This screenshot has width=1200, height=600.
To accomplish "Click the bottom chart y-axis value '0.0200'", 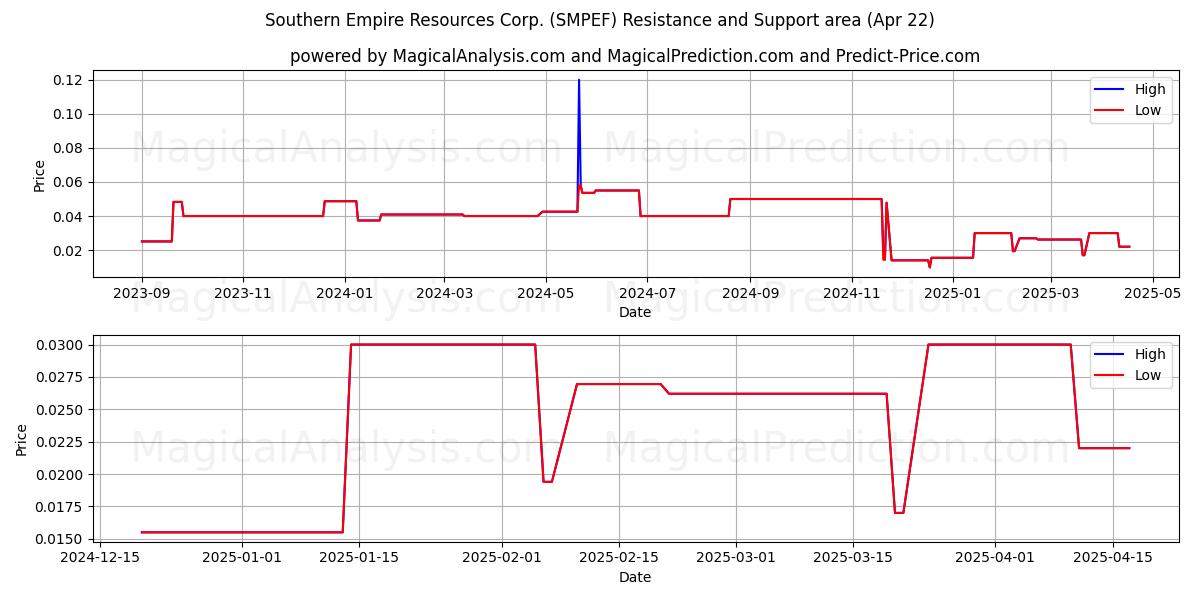I will tap(62, 474).
